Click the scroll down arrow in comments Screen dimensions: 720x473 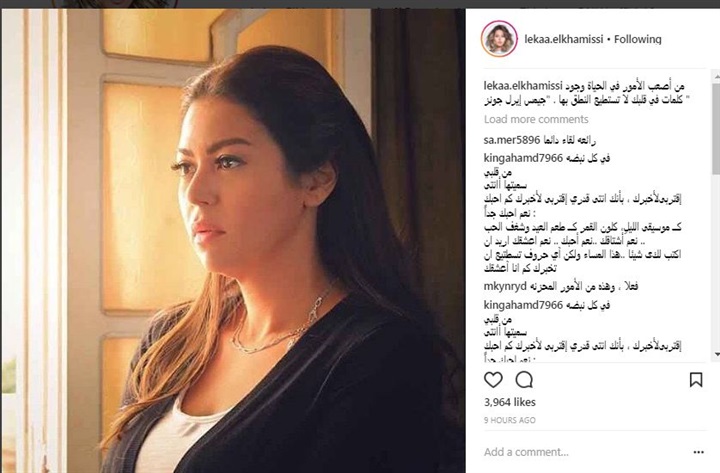pos(716,354)
